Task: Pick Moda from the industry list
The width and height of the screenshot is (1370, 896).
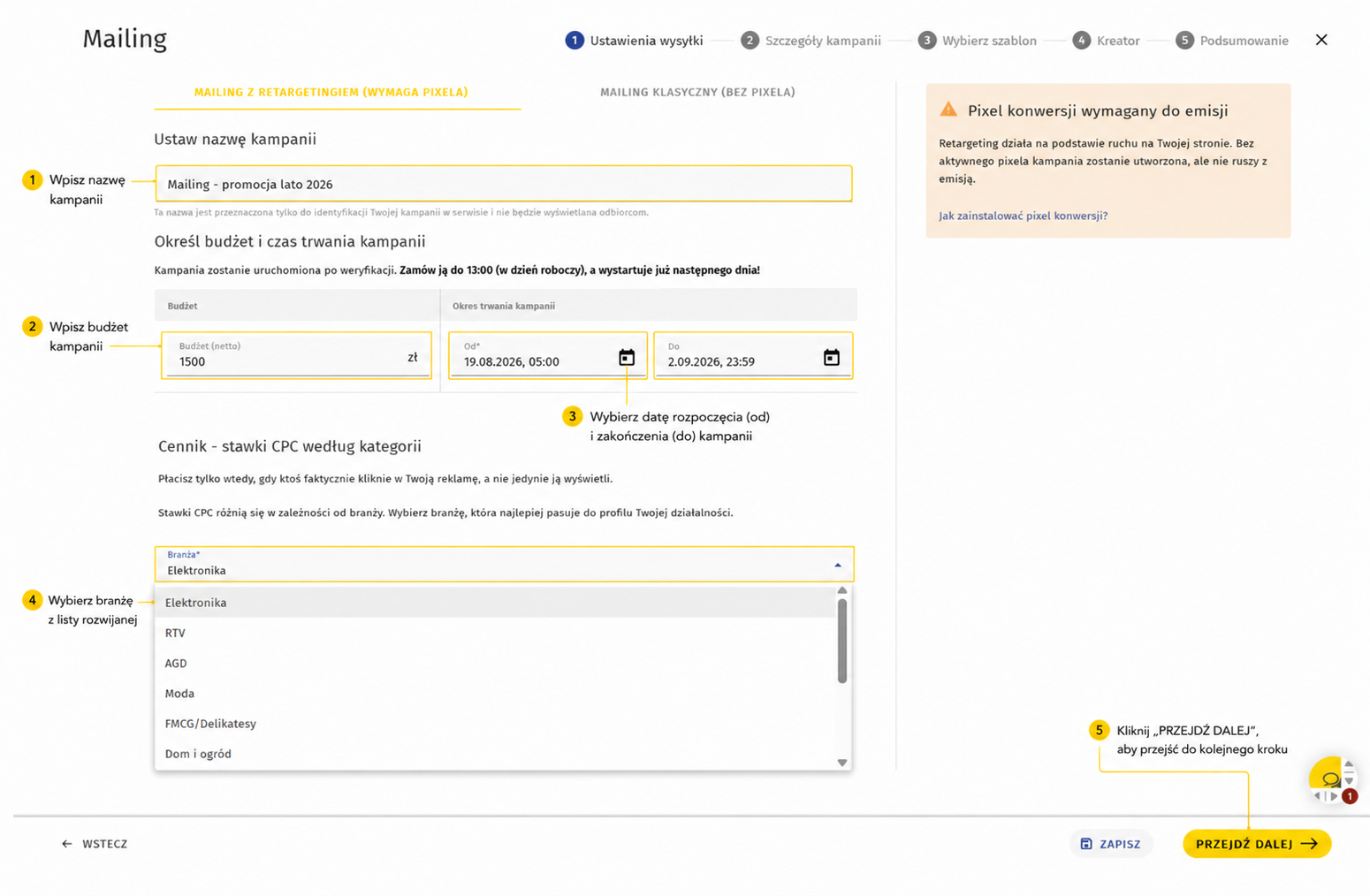Action: [x=495, y=693]
